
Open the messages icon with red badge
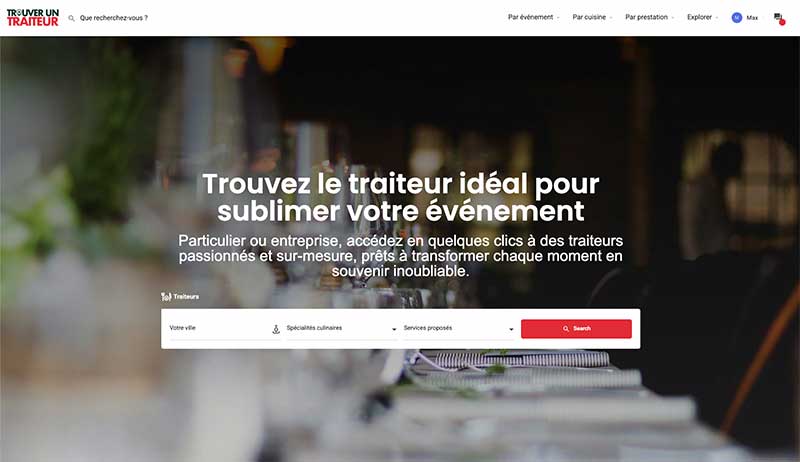[x=779, y=18]
